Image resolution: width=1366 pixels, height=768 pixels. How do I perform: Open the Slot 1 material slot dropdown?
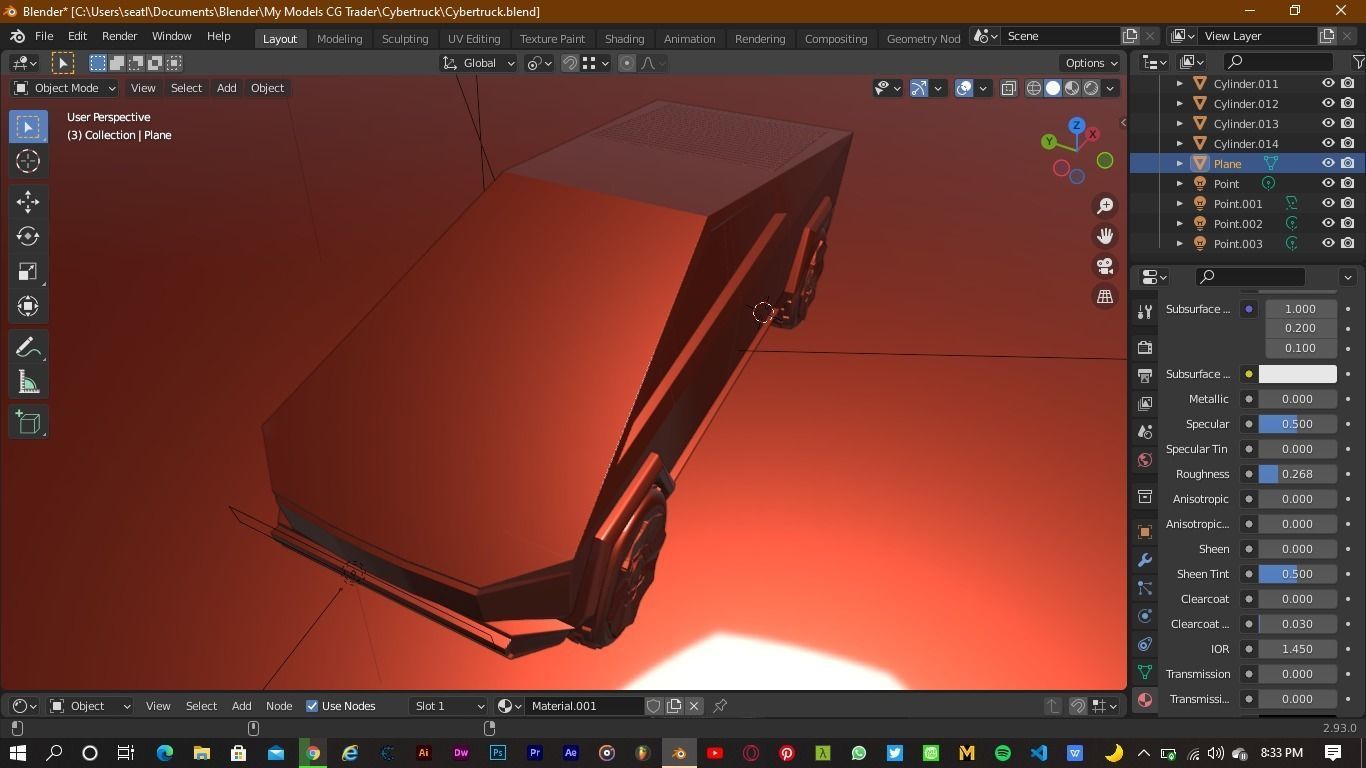448,706
